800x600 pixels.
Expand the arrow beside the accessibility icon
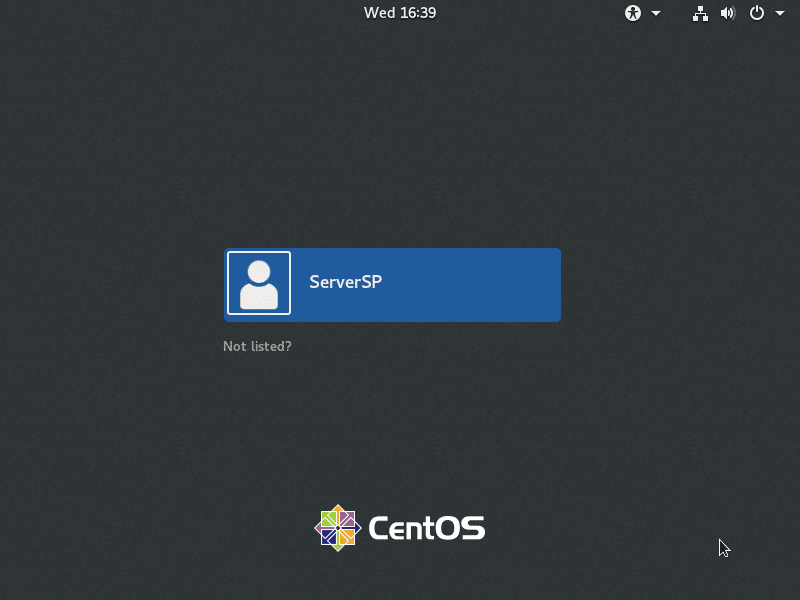click(x=656, y=13)
